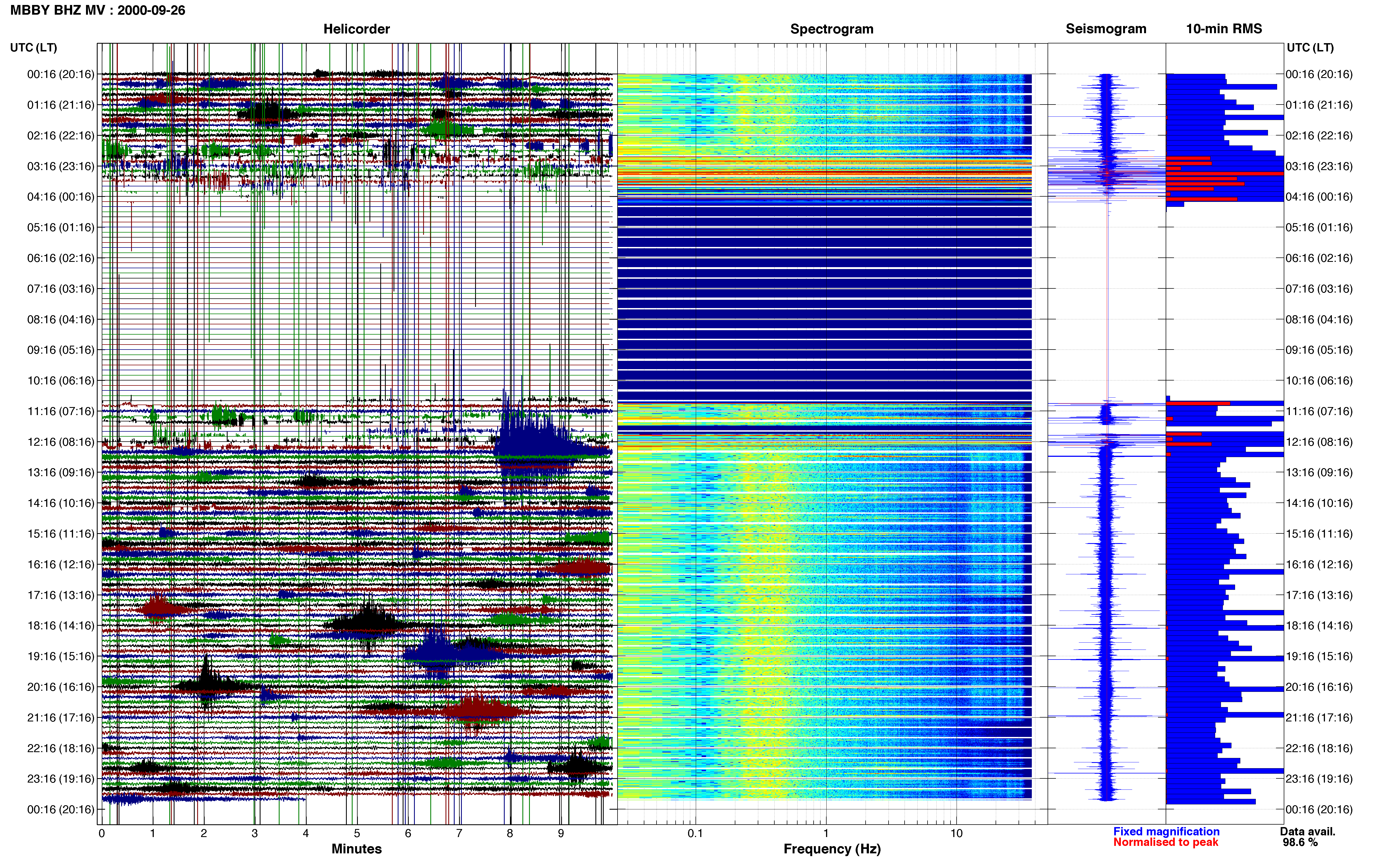Image resolution: width=1388 pixels, height=868 pixels.
Task: Click the right 'UTC (LT)' axis label
Action: (x=1310, y=47)
